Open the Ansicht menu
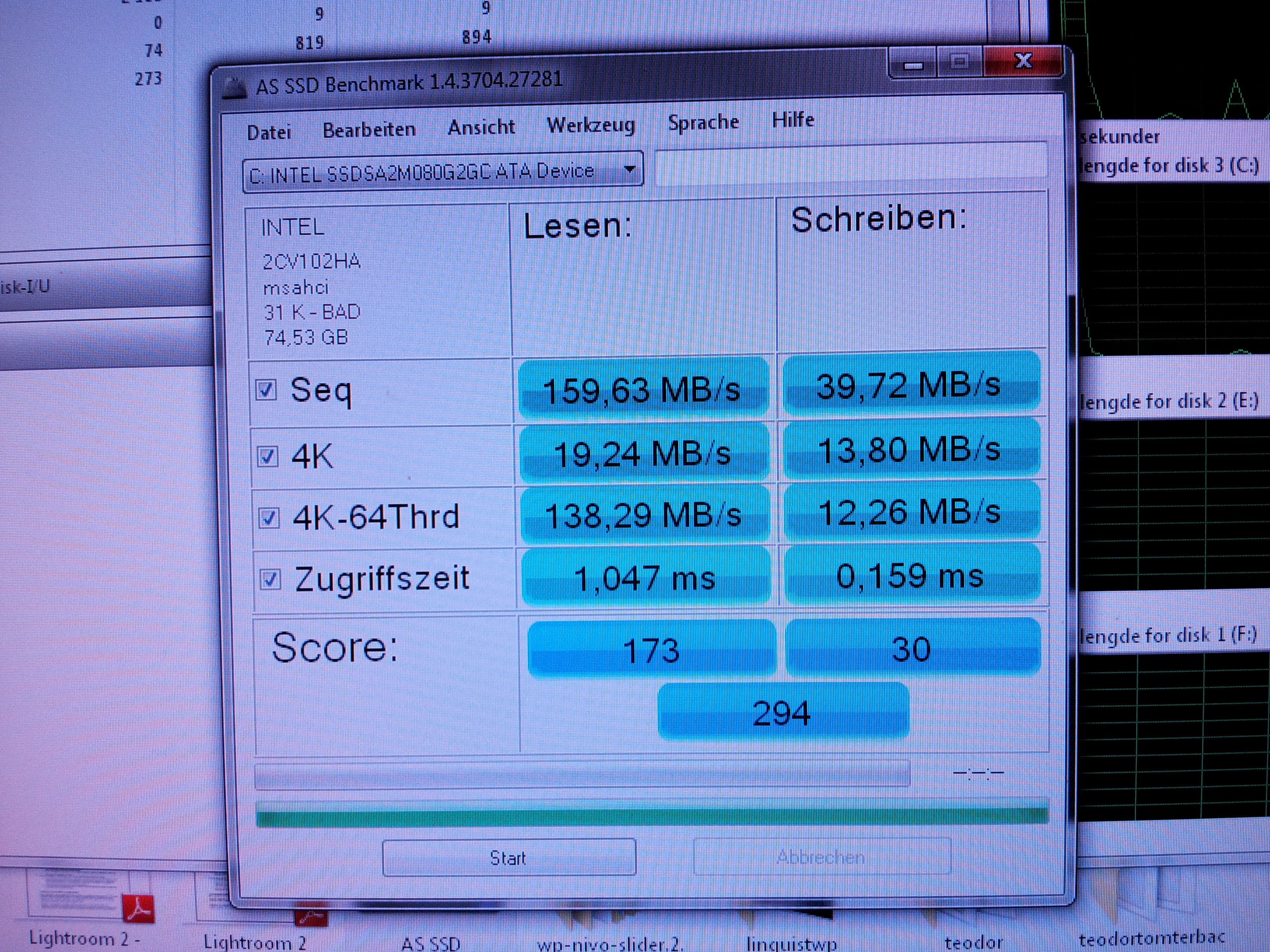This screenshot has width=1270, height=952. [x=481, y=127]
